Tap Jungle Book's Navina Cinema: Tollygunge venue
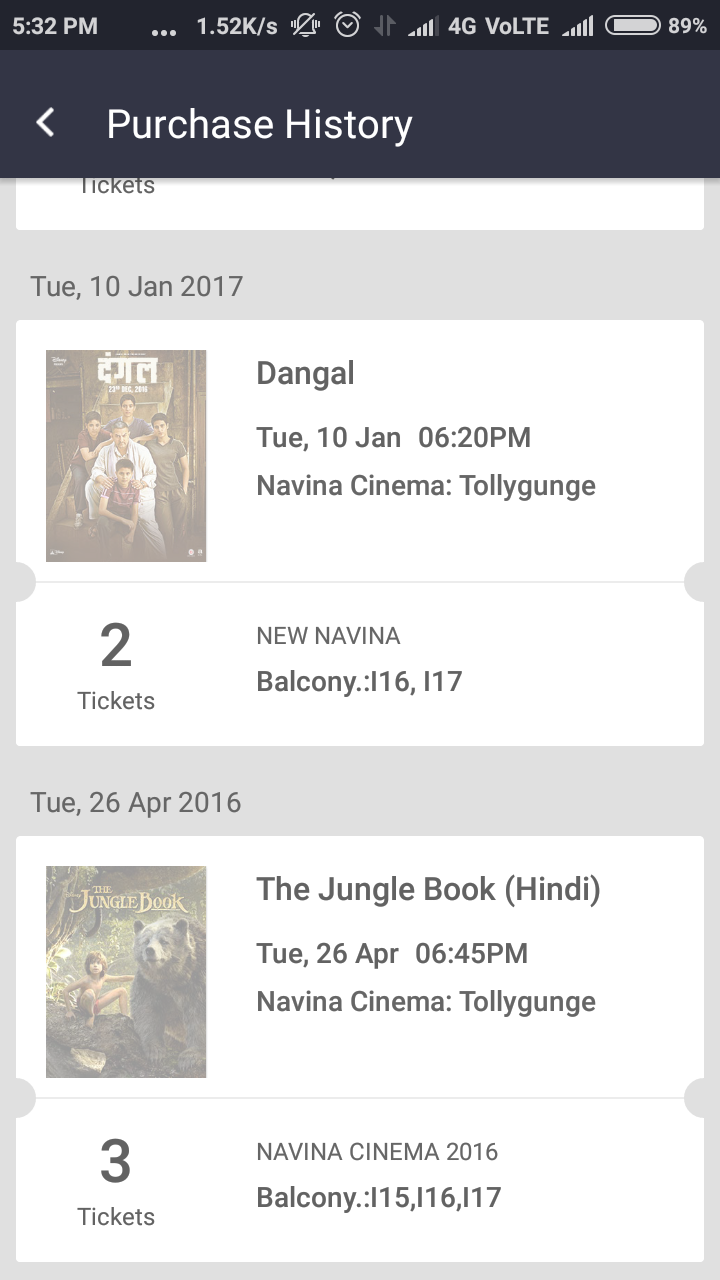 point(426,1002)
